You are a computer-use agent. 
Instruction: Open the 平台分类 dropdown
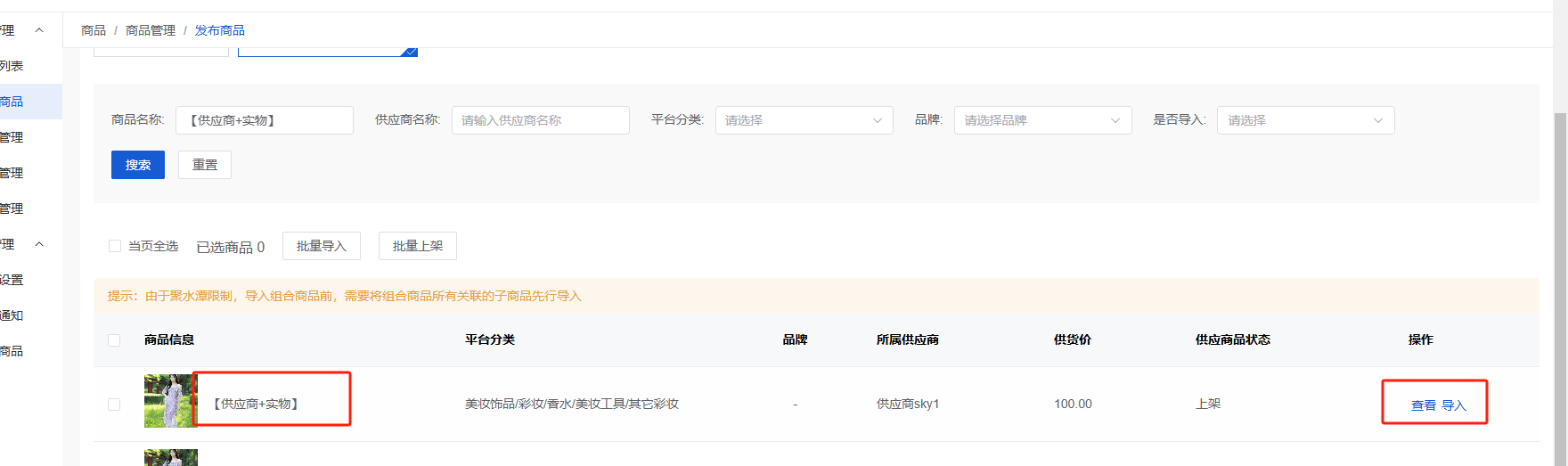pos(804,120)
